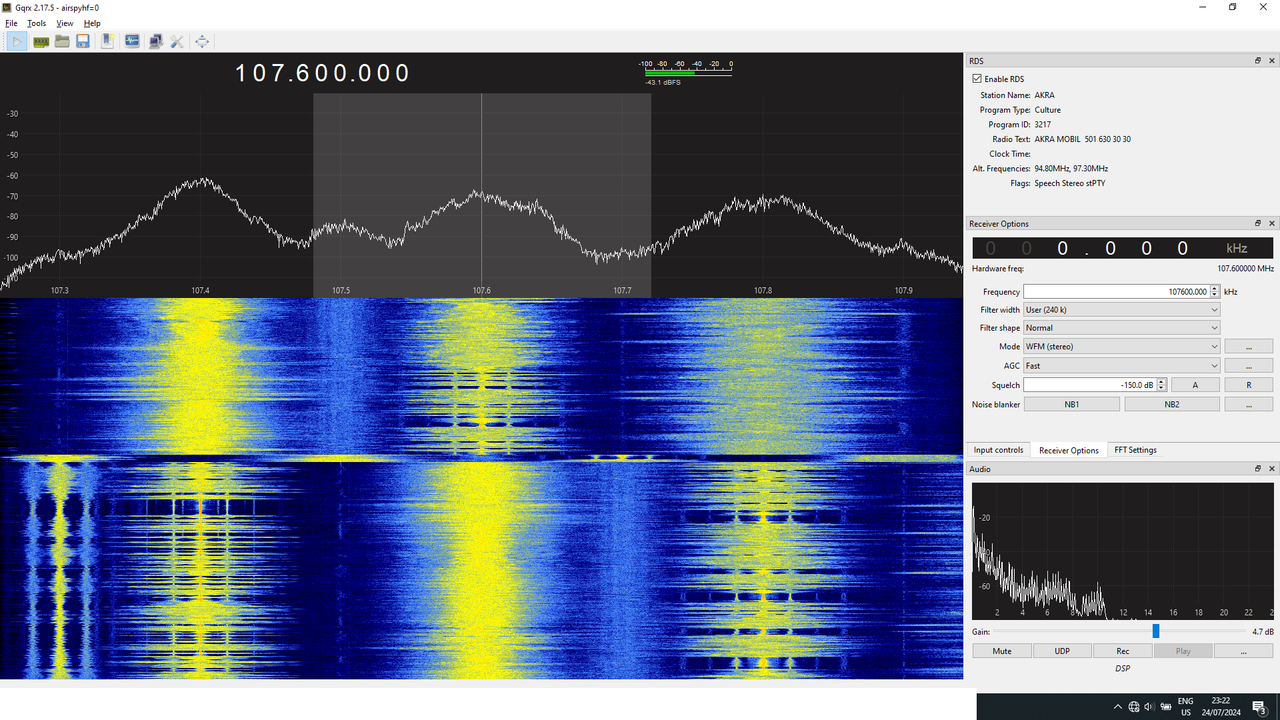Click the 107.8 label on frequency axis
Viewport: 1280px width, 720px height.
[763, 290]
